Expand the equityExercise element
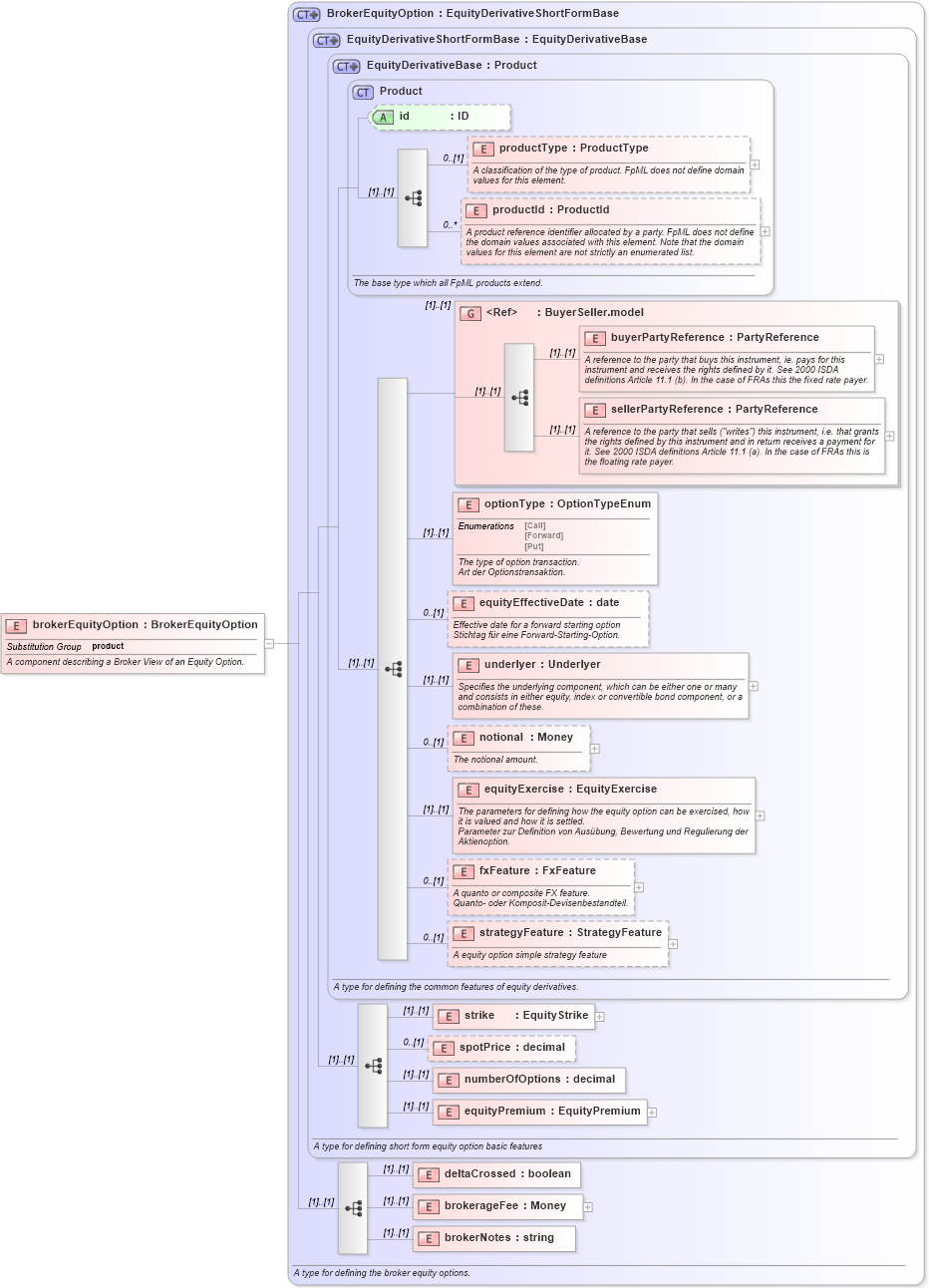 [x=761, y=815]
